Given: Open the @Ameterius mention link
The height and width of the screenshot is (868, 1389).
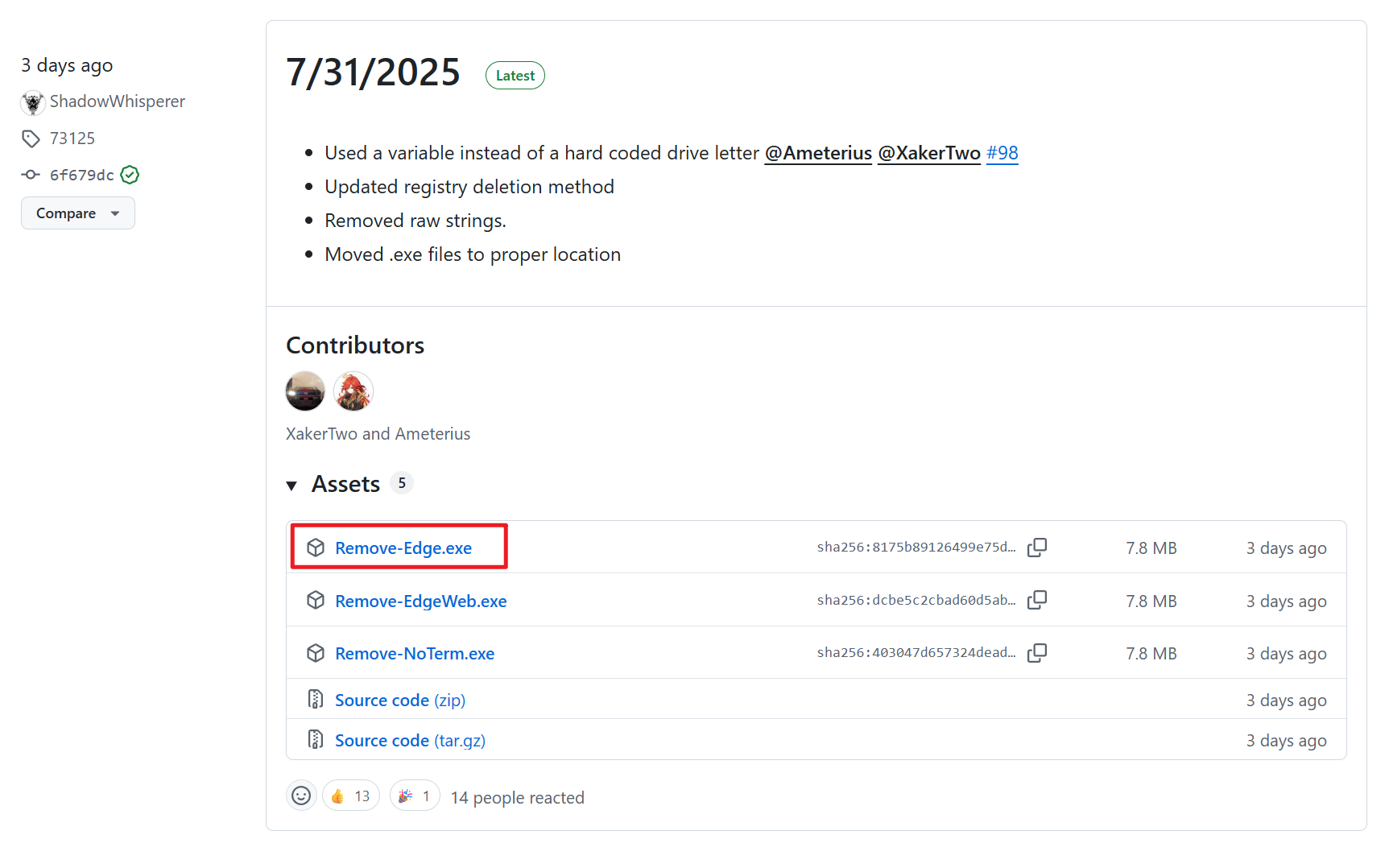Looking at the screenshot, I should tap(818, 153).
